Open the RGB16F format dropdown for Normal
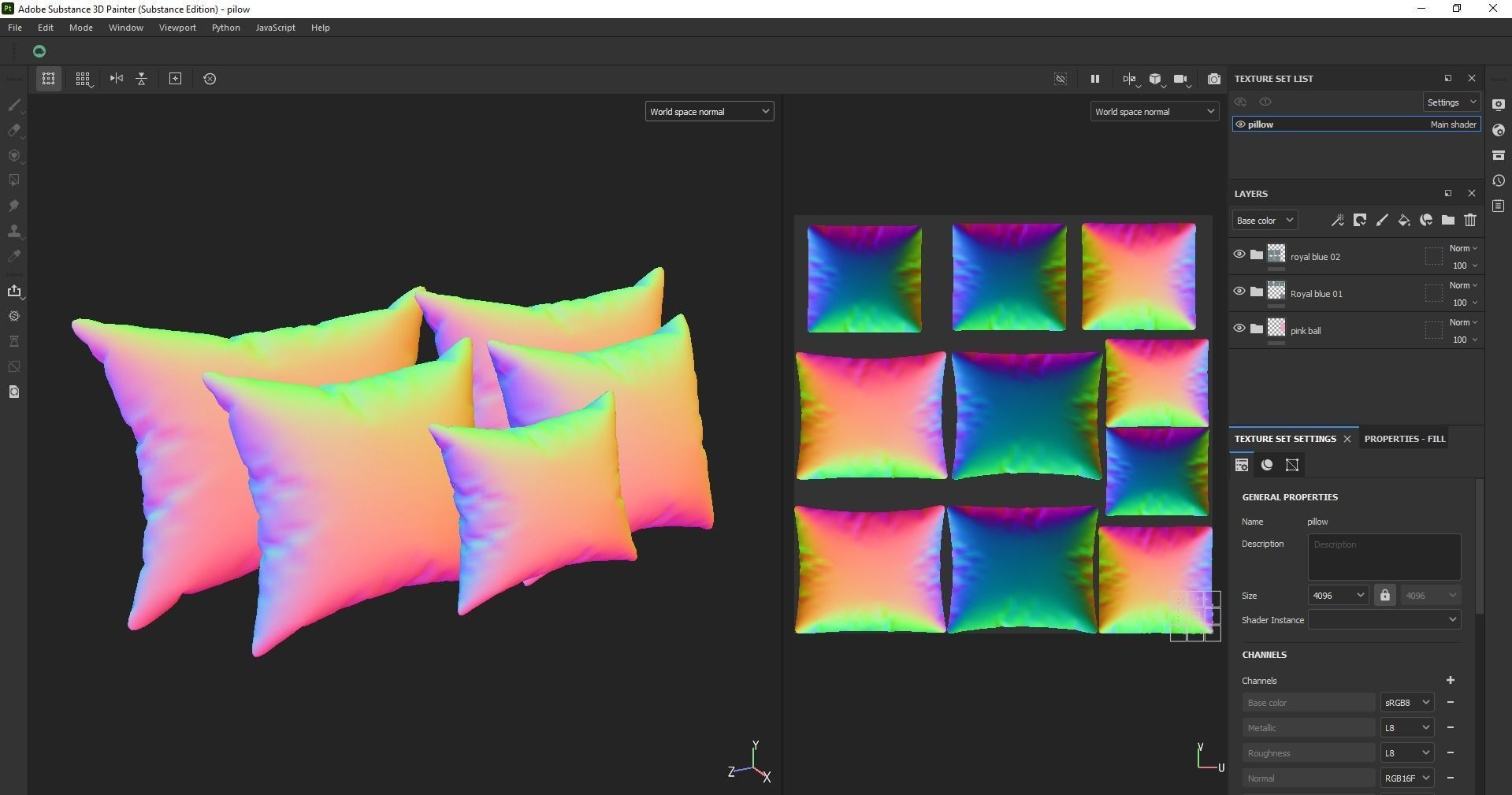 point(1406,778)
